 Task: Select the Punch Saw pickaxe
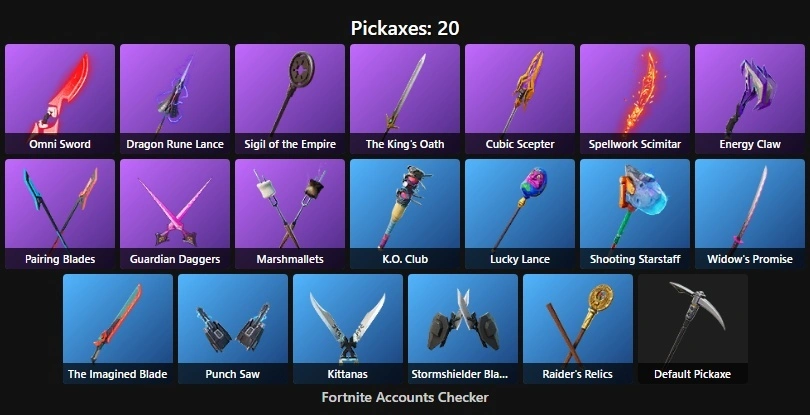tap(233, 329)
